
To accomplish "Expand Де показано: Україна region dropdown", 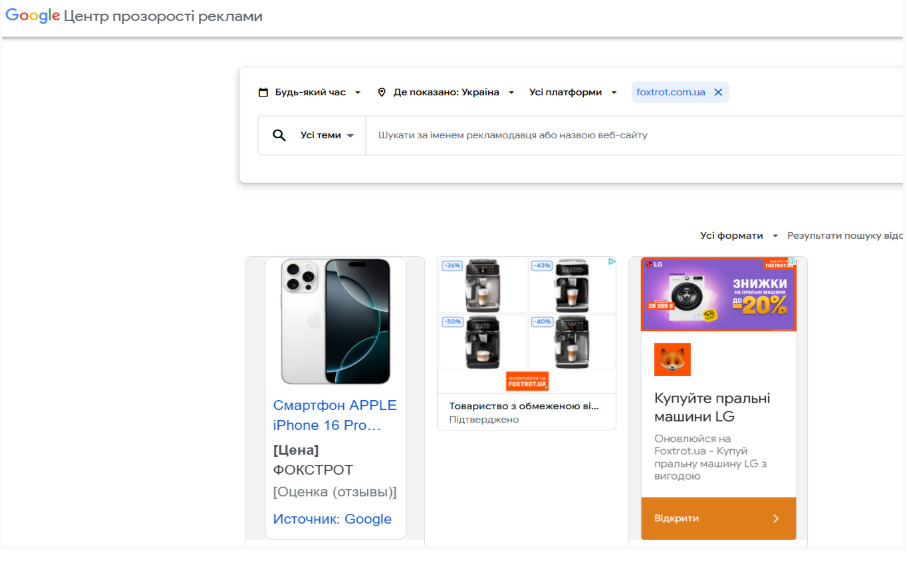I will (446, 92).
